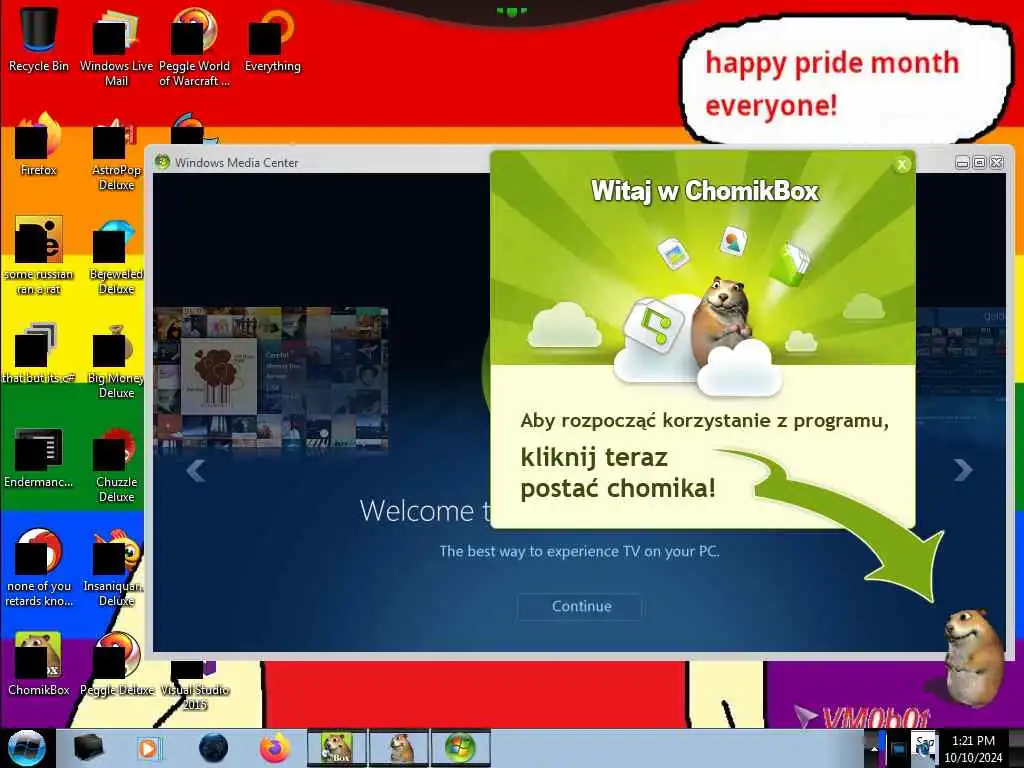Click the hamster taskbar button
The image size is (1024, 768).
pos(399,748)
